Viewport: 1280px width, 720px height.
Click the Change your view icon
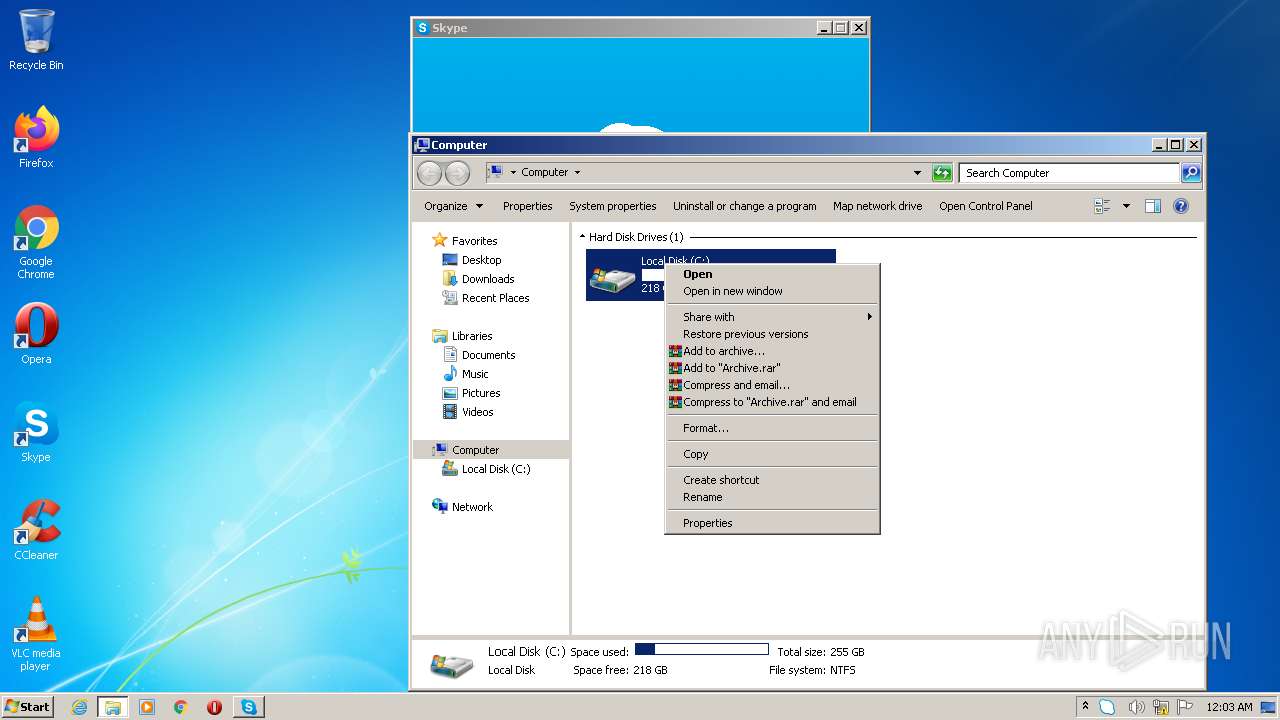point(1102,206)
